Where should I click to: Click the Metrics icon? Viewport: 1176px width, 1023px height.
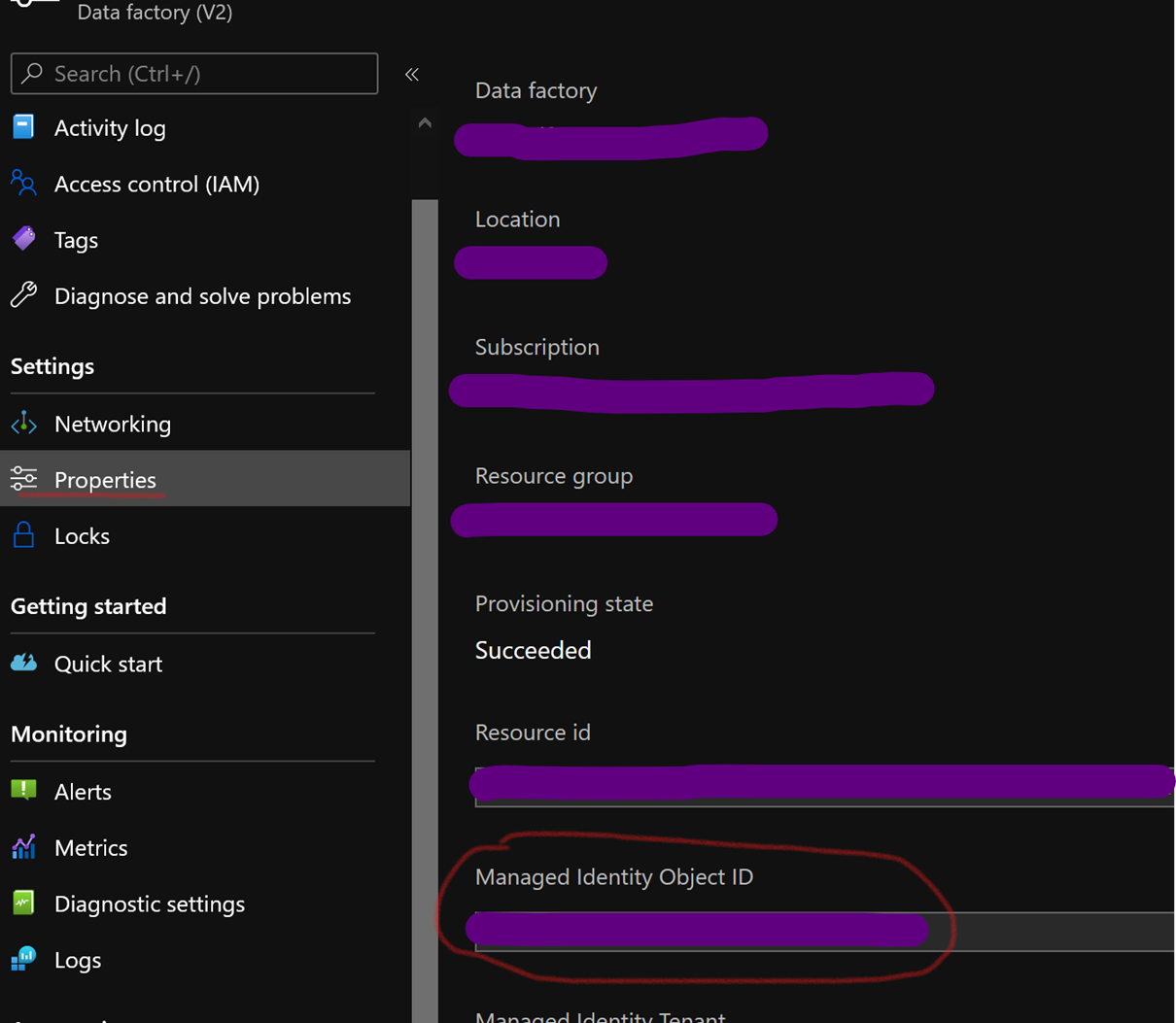tap(23, 847)
